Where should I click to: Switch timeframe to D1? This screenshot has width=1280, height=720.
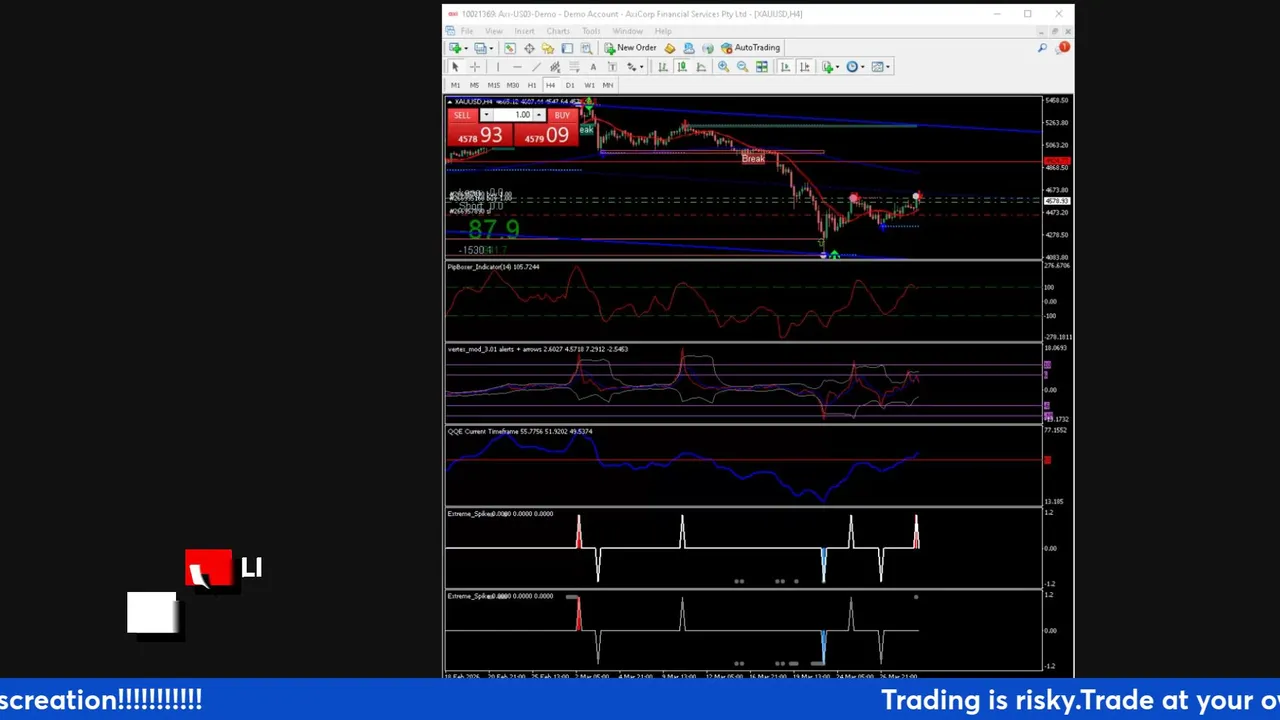(570, 85)
